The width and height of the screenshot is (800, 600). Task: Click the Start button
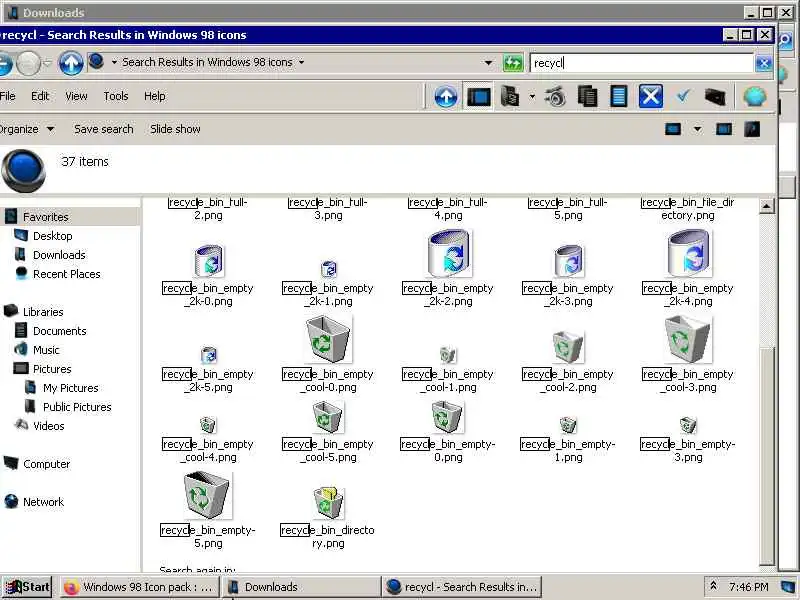click(28, 587)
